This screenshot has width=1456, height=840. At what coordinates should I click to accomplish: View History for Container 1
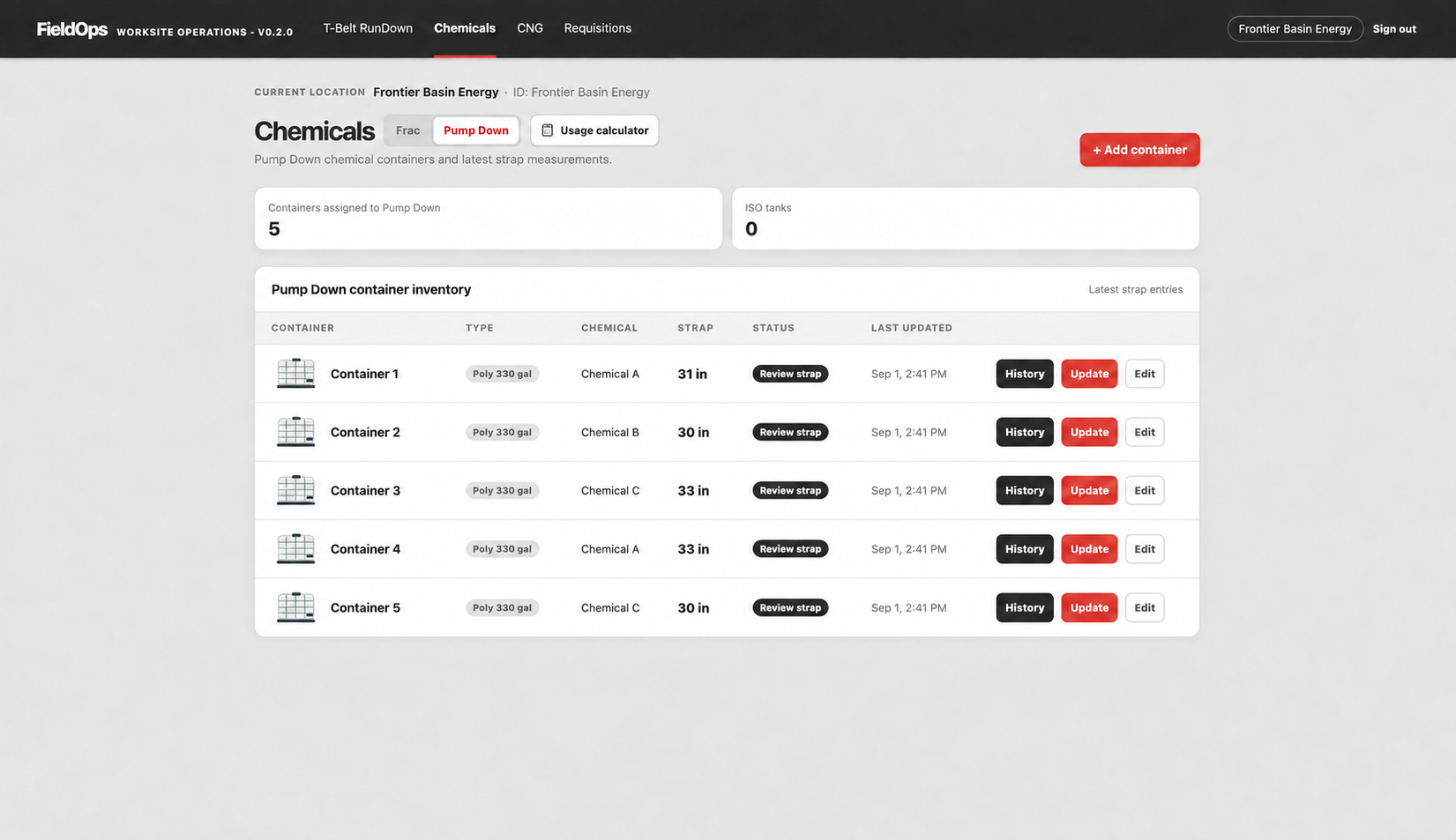click(1025, 374)
